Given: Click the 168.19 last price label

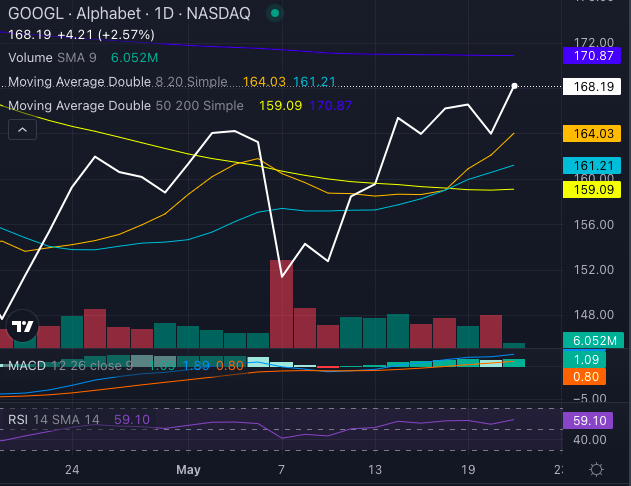Looking at the screenshot, I should (592, 86).
